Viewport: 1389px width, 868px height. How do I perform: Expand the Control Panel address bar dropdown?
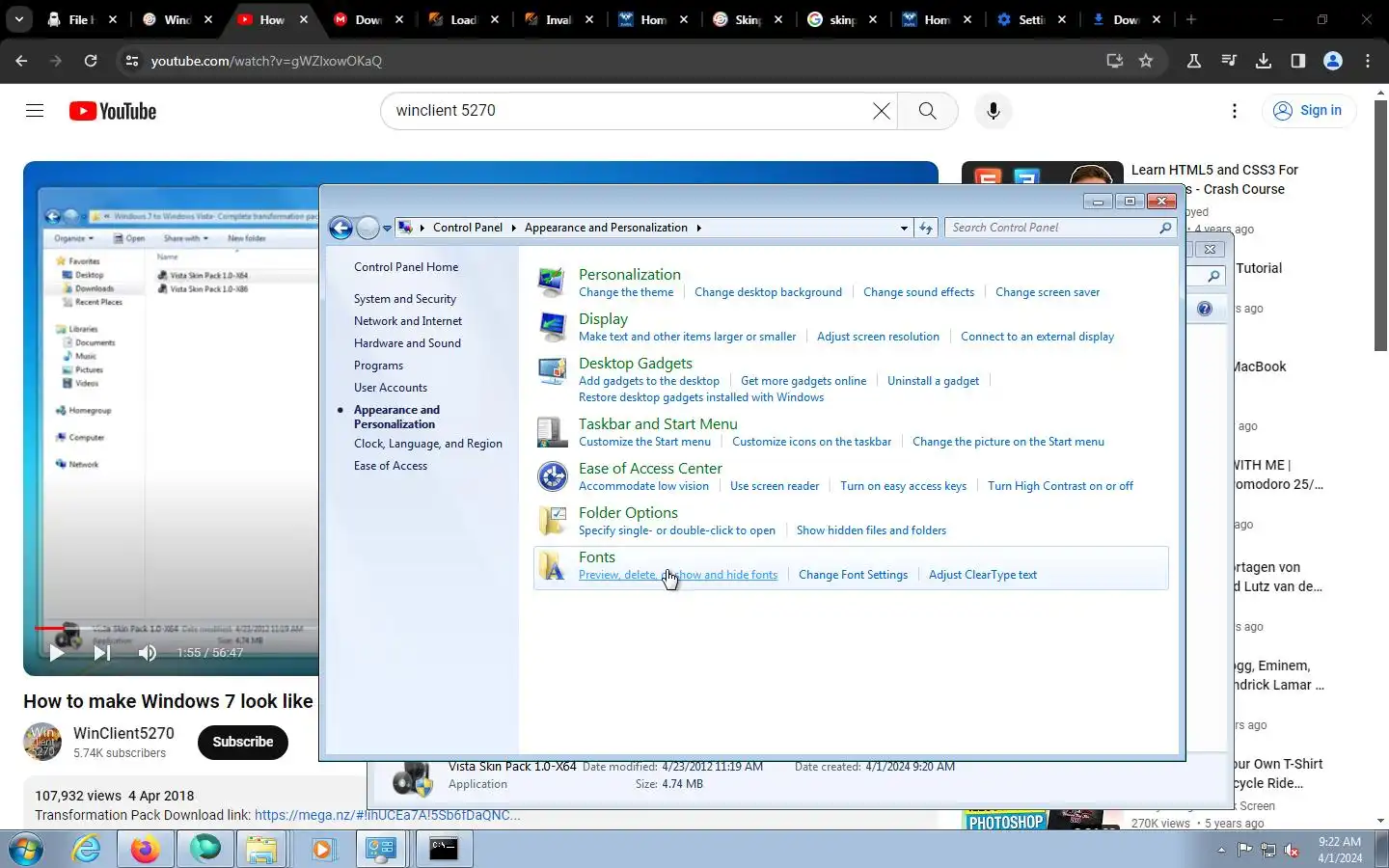[904, 229]
